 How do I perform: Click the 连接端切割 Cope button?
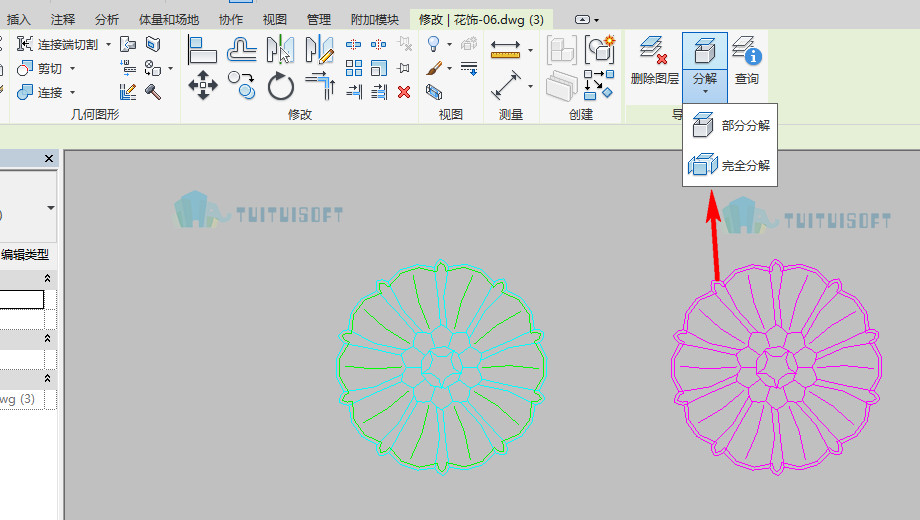click(x=58, y=45)
